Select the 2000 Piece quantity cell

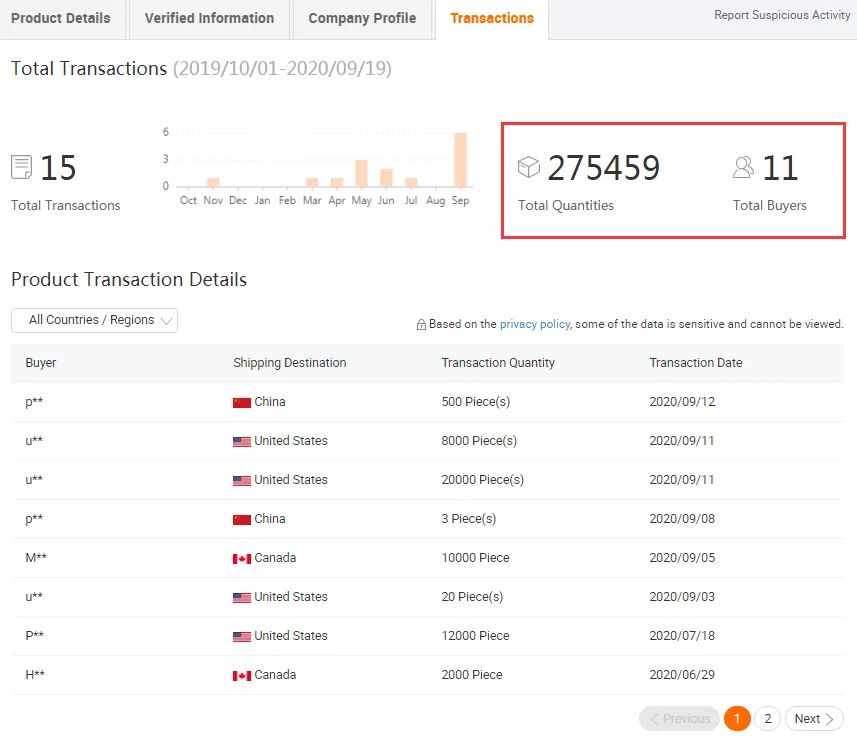472,675
